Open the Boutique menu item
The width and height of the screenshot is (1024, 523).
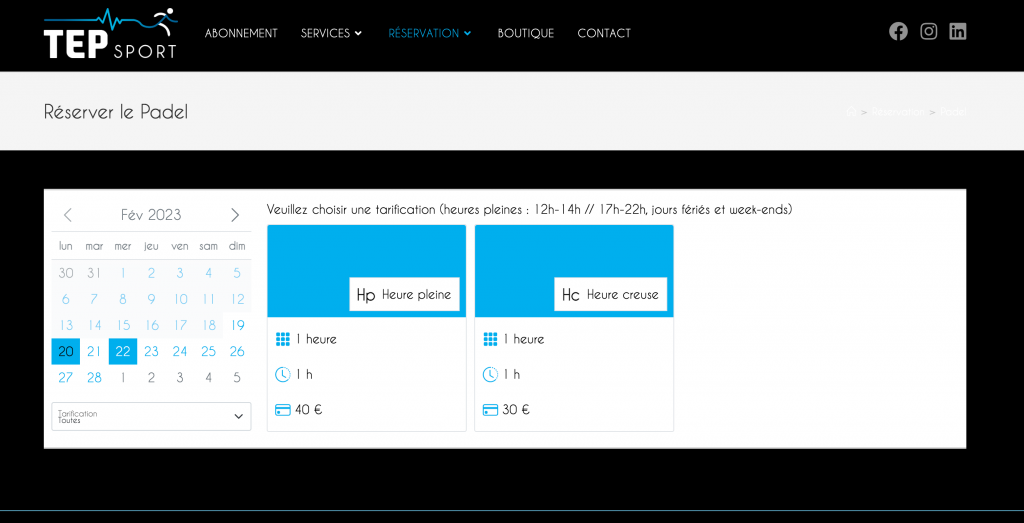[x=525, y=33]
